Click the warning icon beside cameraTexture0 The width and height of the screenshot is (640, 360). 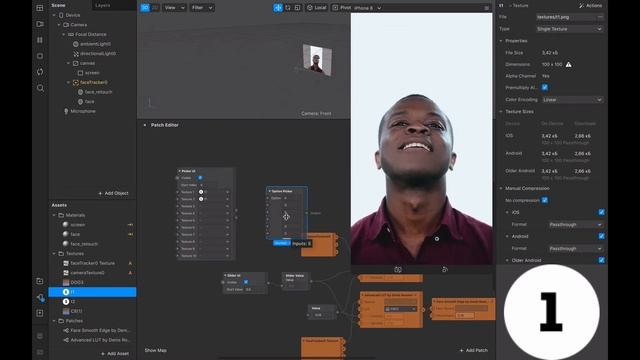pyautogui.click(x=130, y=273)
